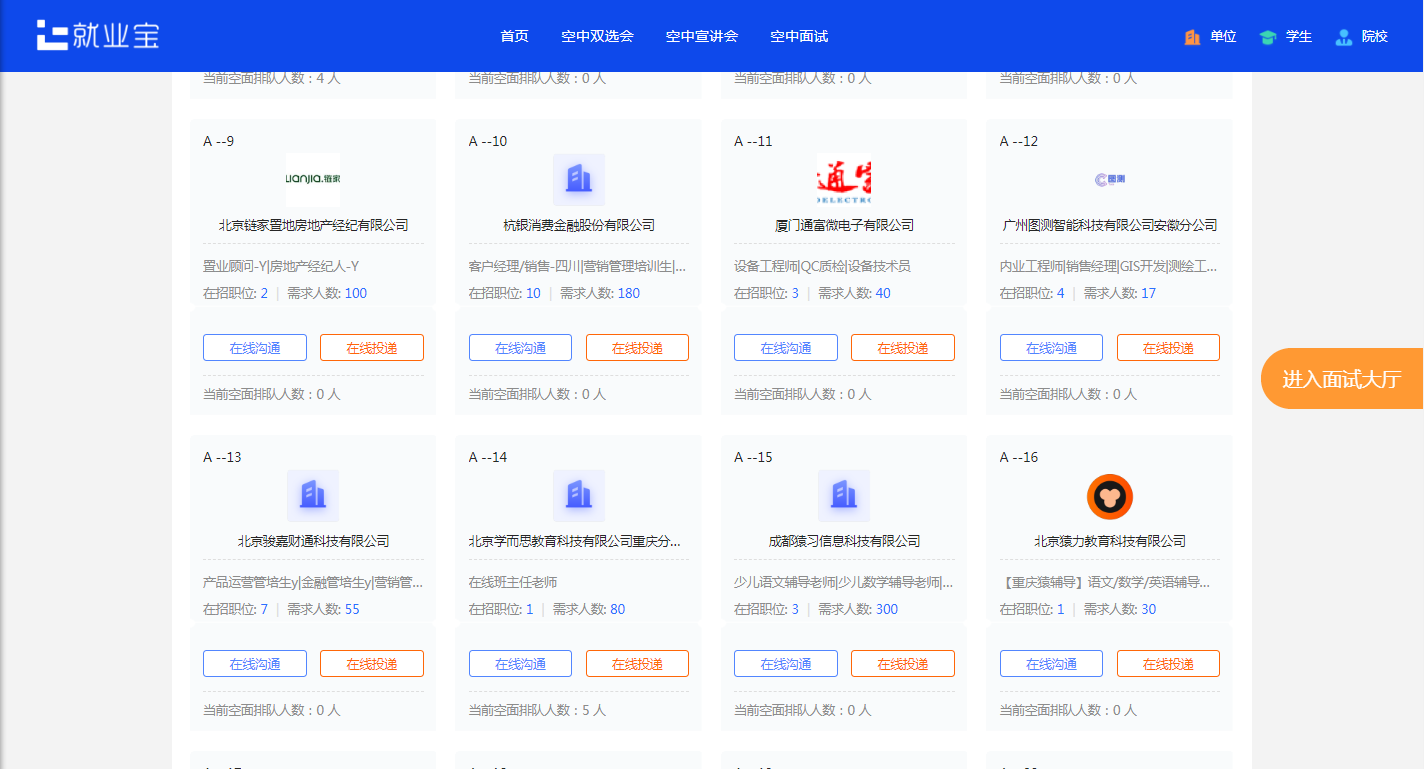1424x769 pixels.
Task: Click 成都猿习信息科技 building icon
Action: [843, 496]
